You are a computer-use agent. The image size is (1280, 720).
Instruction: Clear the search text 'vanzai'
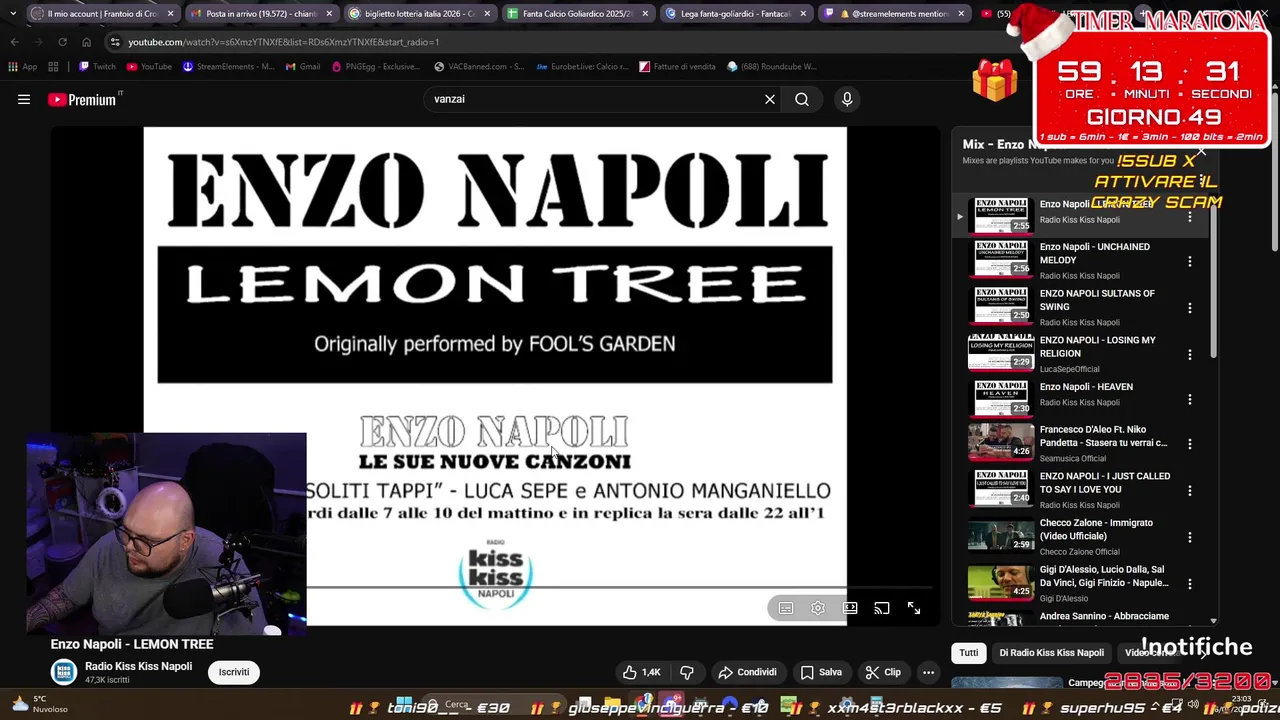(x=770, y=99)
